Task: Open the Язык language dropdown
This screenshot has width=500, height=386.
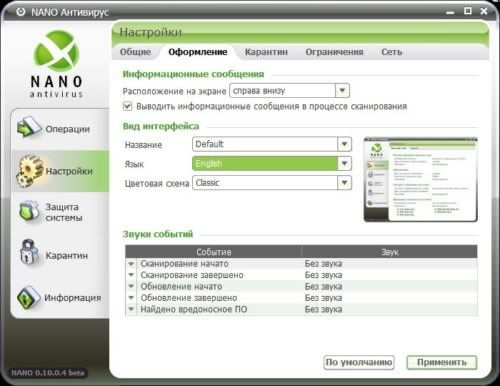Action: (x=344, y=164)
